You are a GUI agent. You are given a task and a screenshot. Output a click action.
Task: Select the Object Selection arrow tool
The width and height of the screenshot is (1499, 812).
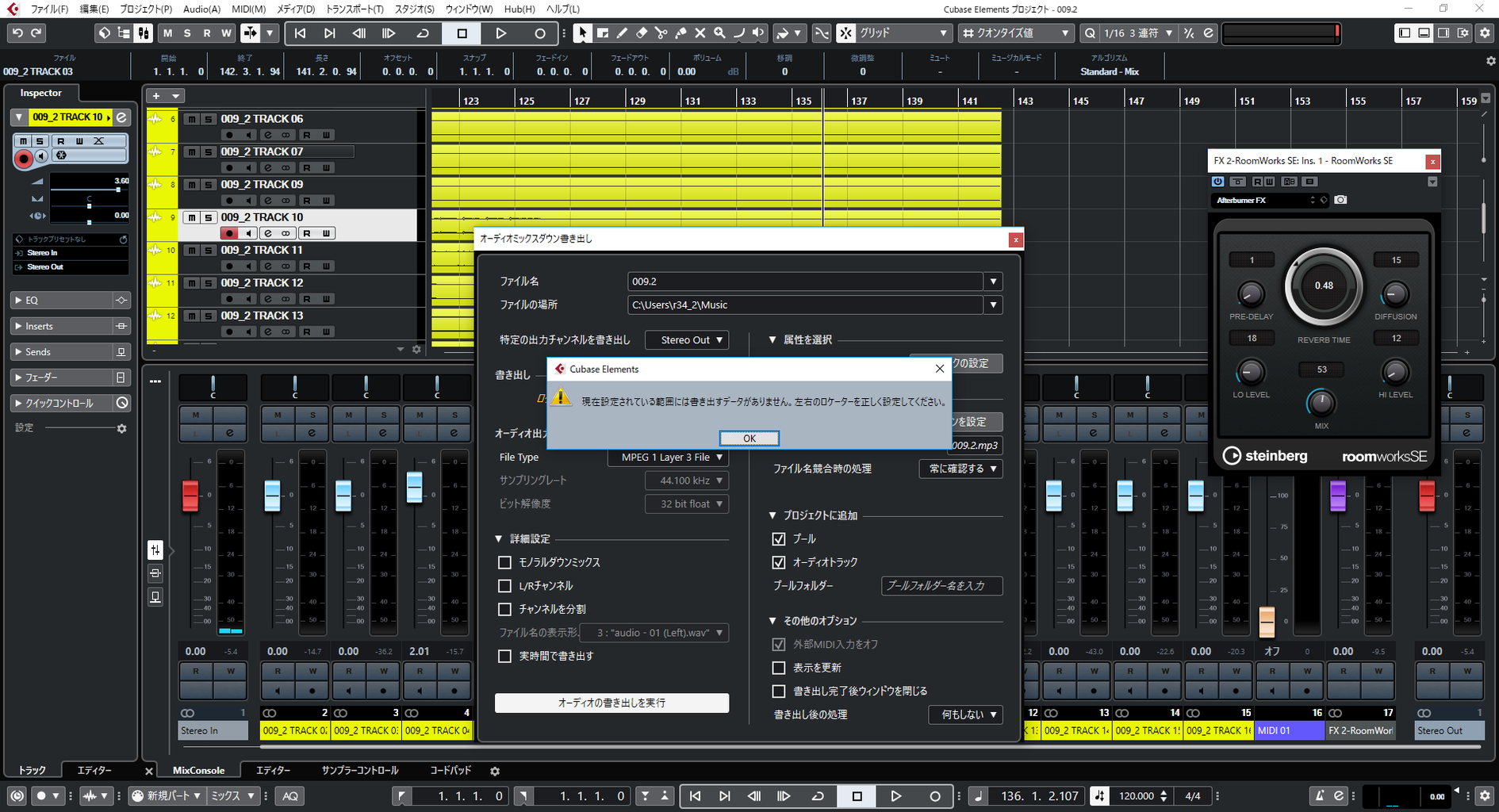[583, 33]
